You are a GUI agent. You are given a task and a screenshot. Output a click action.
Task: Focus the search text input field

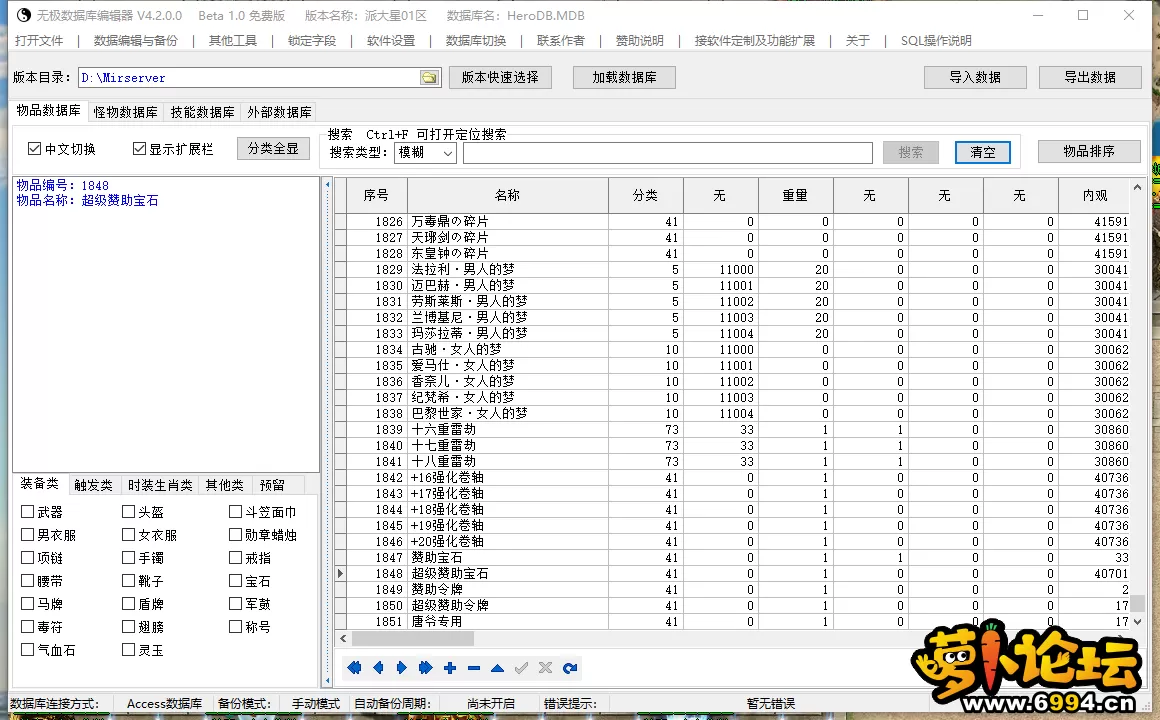pos(667,152)
